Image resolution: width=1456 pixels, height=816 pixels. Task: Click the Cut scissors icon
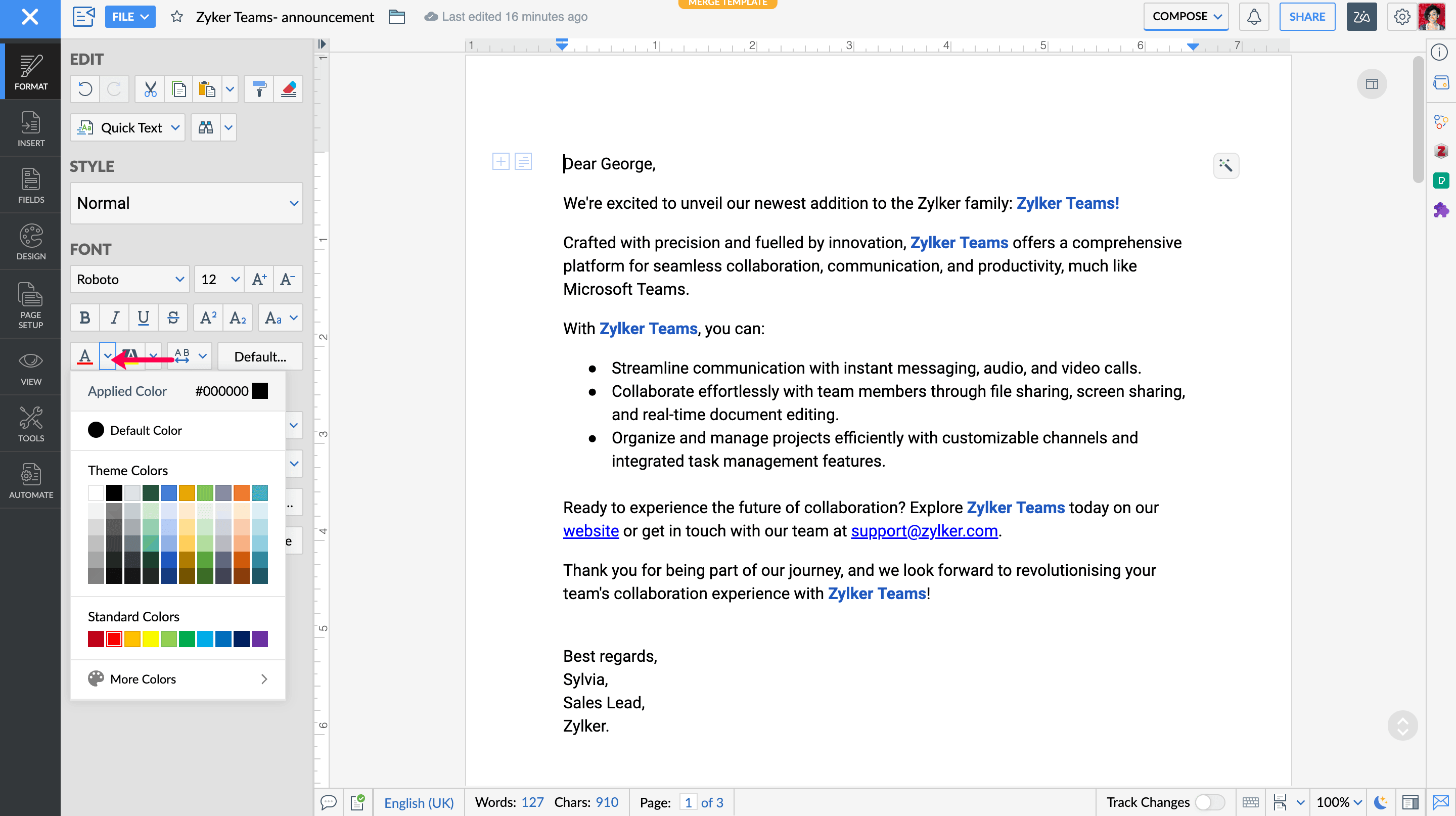150,89
